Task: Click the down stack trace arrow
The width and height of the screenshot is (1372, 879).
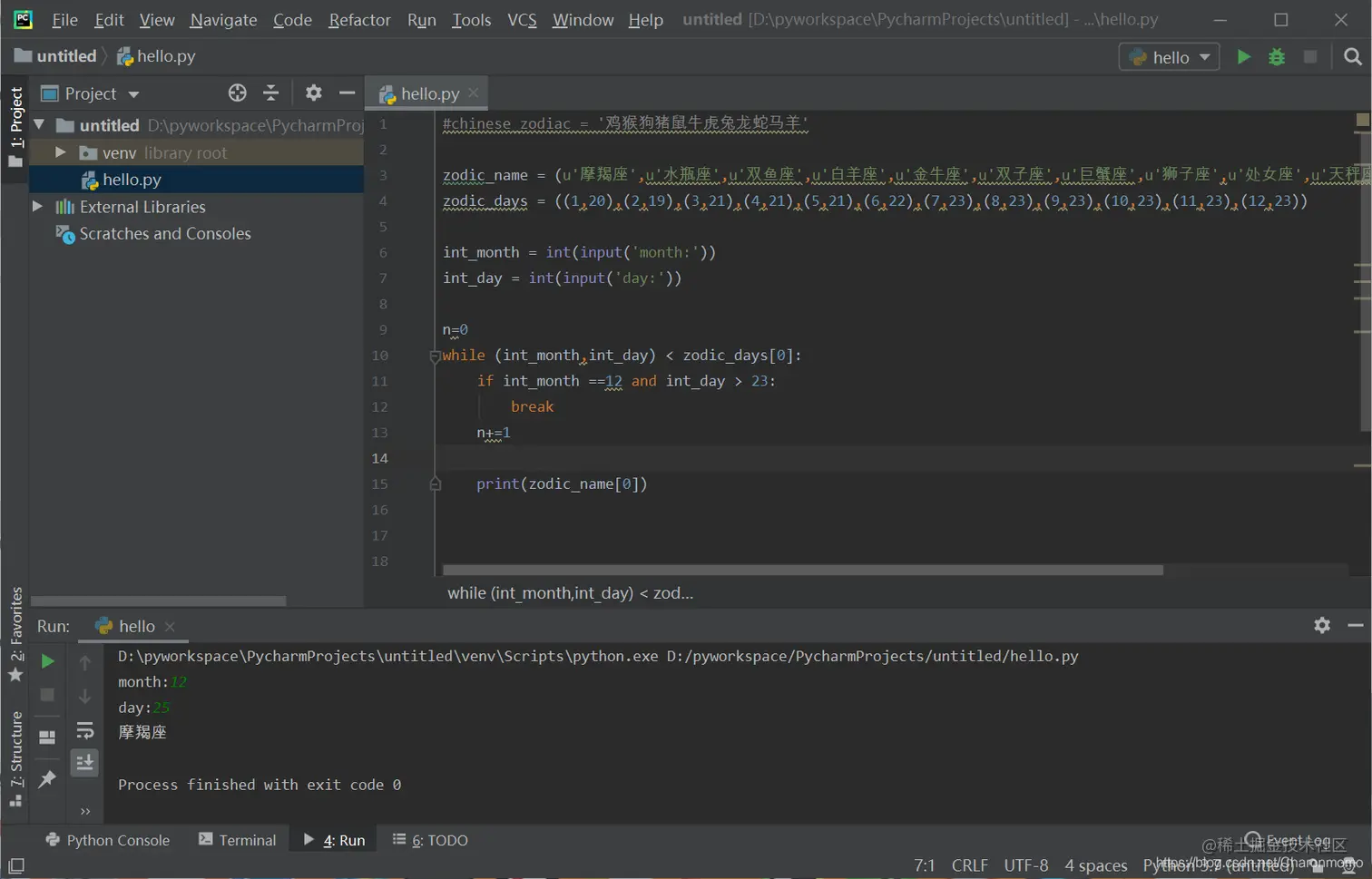Action: pyautogui.click(x=84, y=696)
